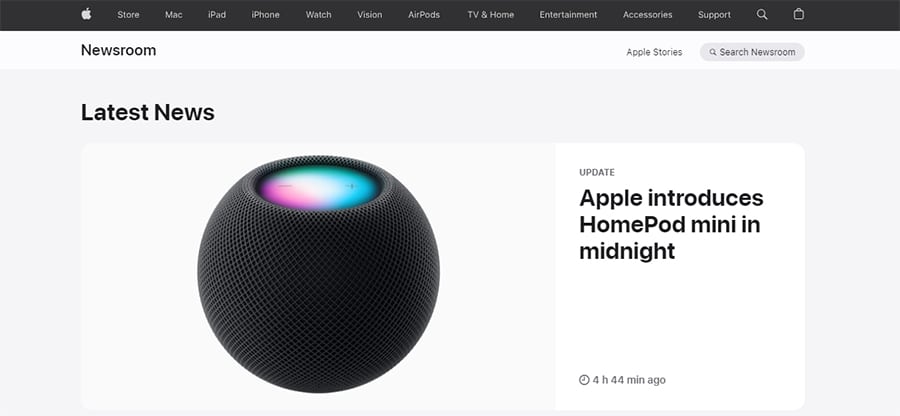Open the Support page link
This screenshot has height=416, width=900.
coord(715,15)
